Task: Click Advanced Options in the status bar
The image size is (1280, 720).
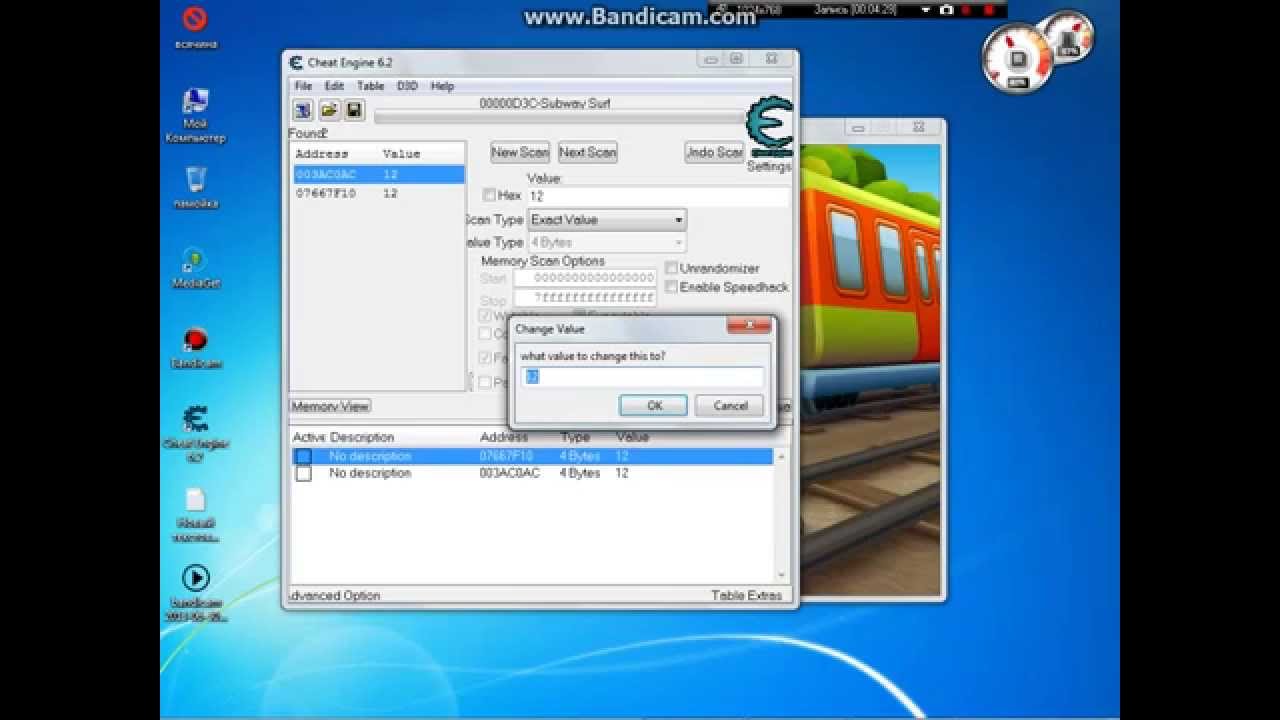Action: click(x=335, y=595)
